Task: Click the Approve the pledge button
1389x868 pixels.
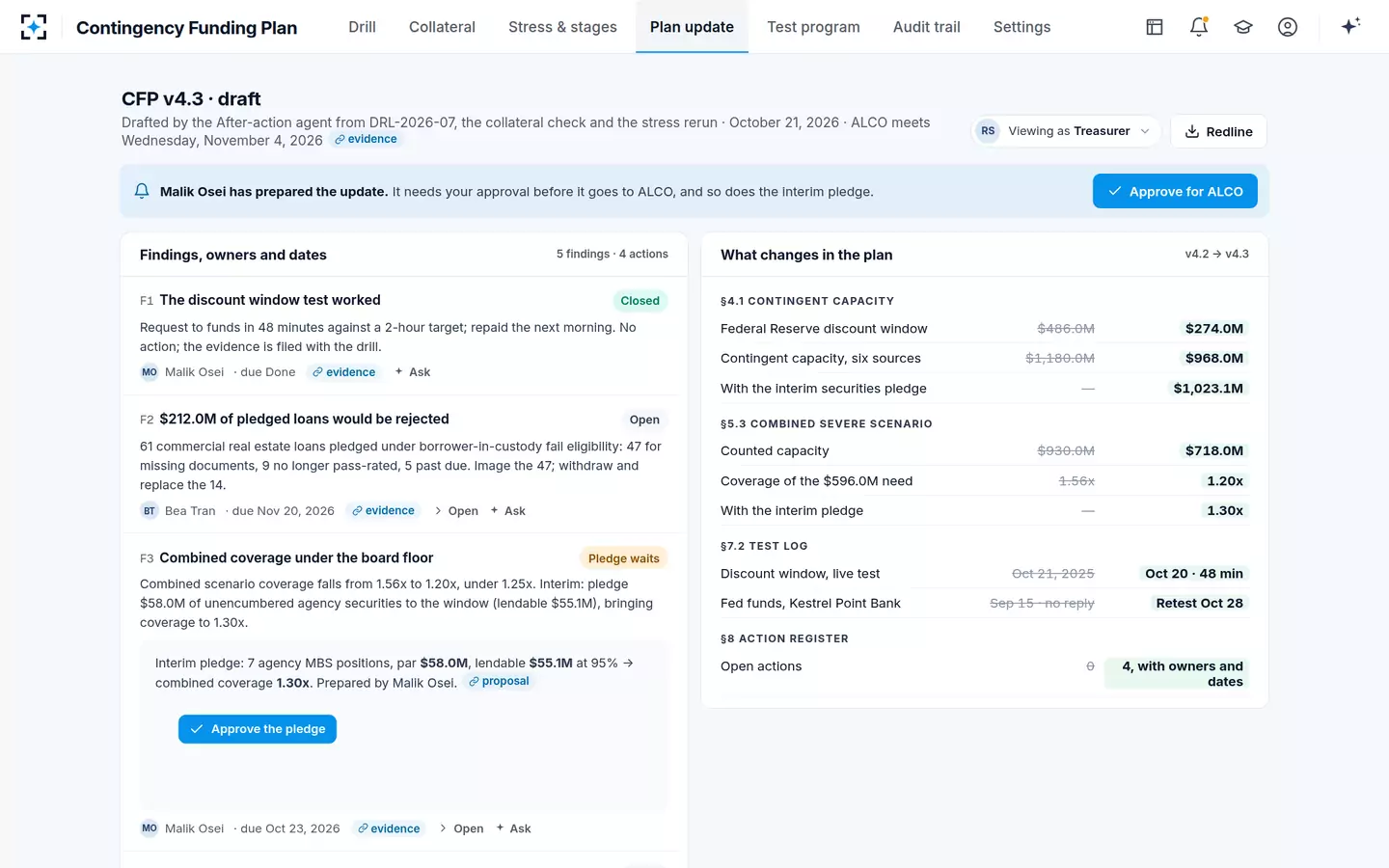Action: coord(258,729)
